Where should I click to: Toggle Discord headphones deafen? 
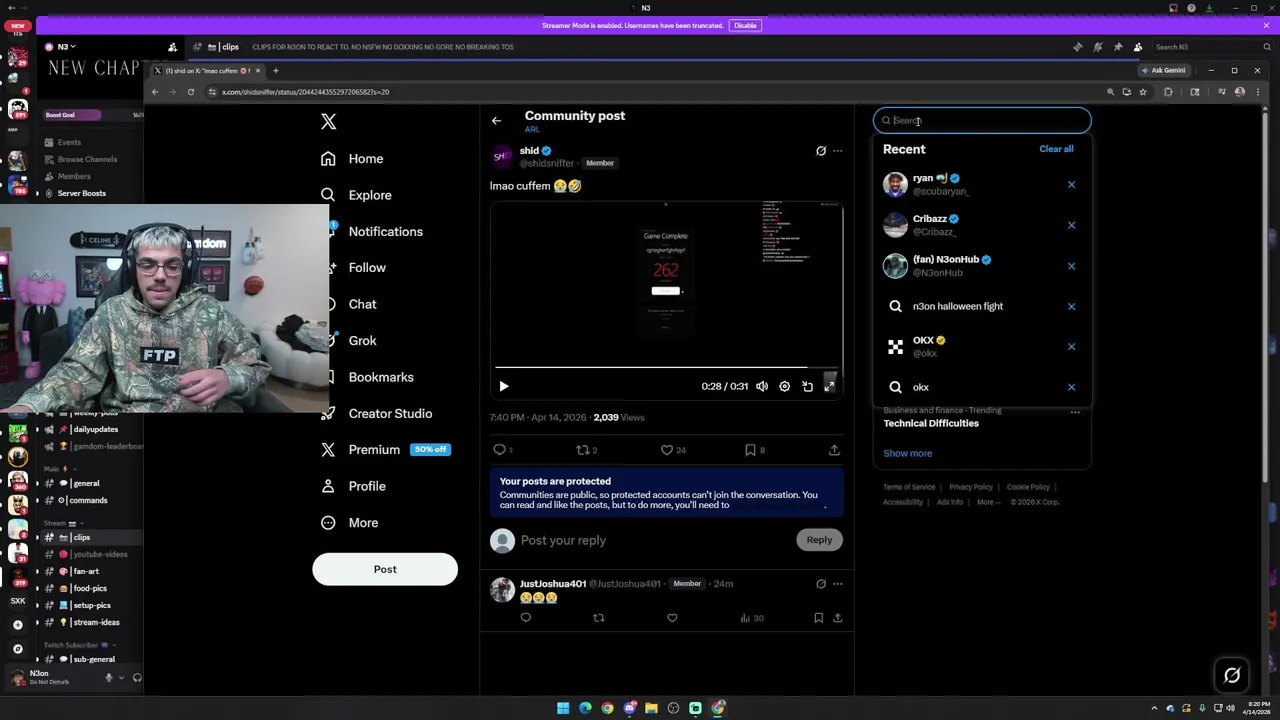(137, 678)
